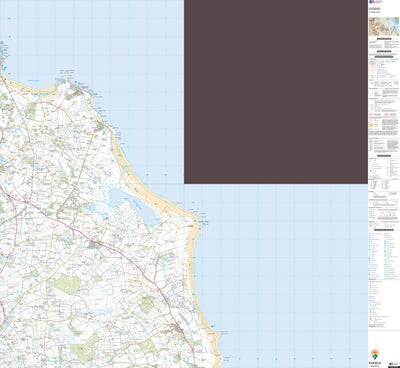Viewport: 400px width, 368px height.
Task: Open the sample map thumbnail in the legend
Action: click(x=384, y=26)
